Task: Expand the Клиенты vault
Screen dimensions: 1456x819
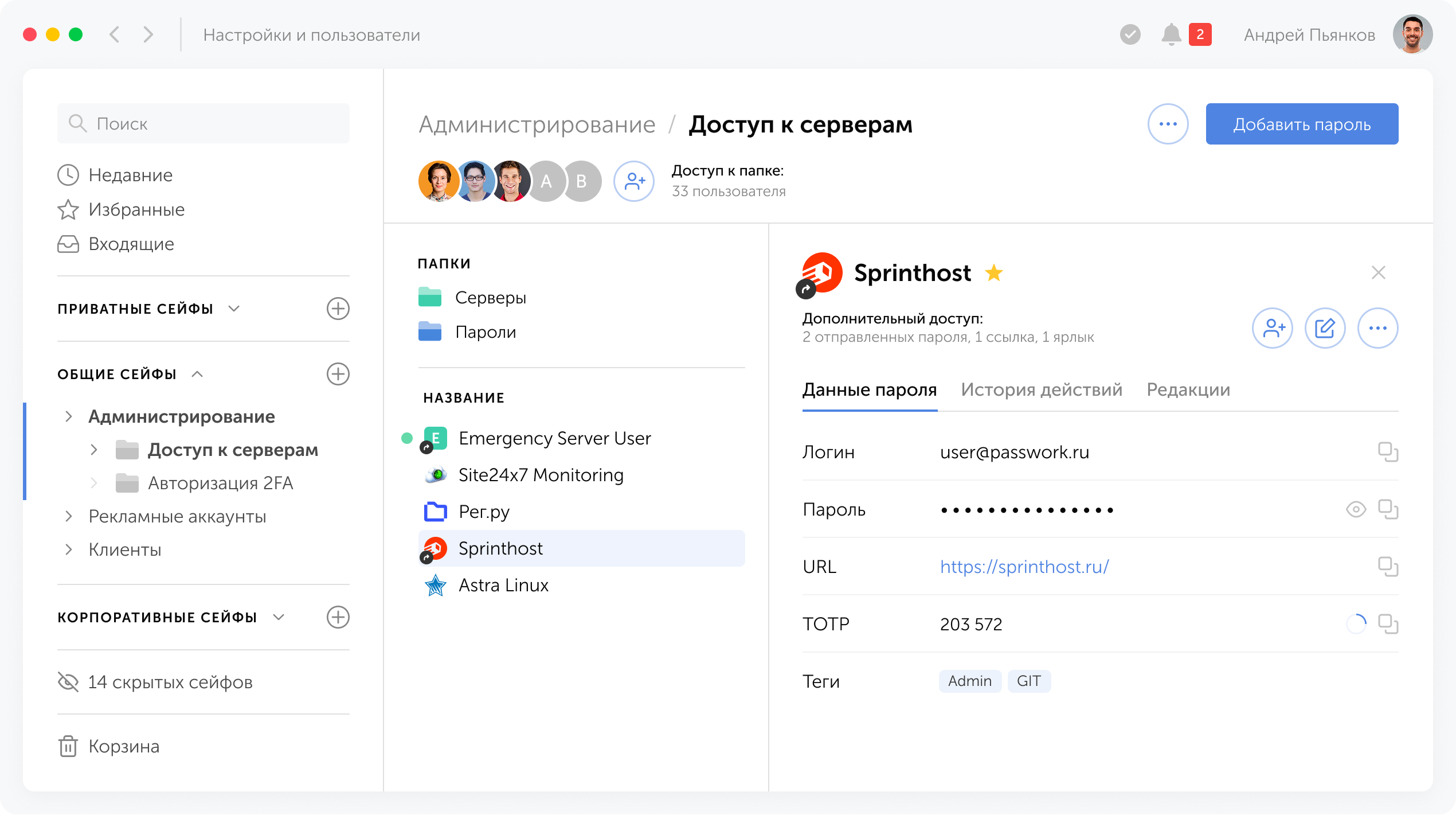Action: (68, 549)
